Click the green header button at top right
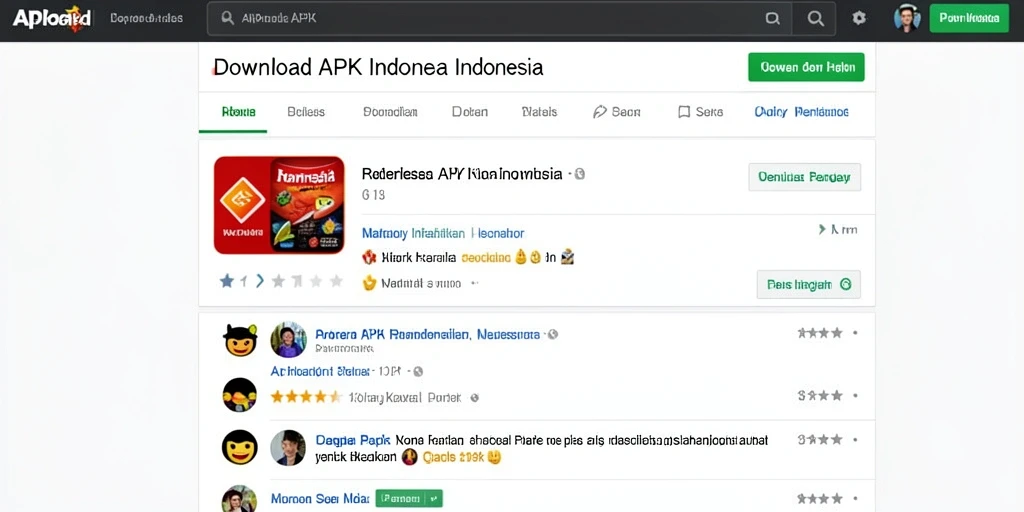The width and height of the screenshot is (1024, 512). [968, 18]
